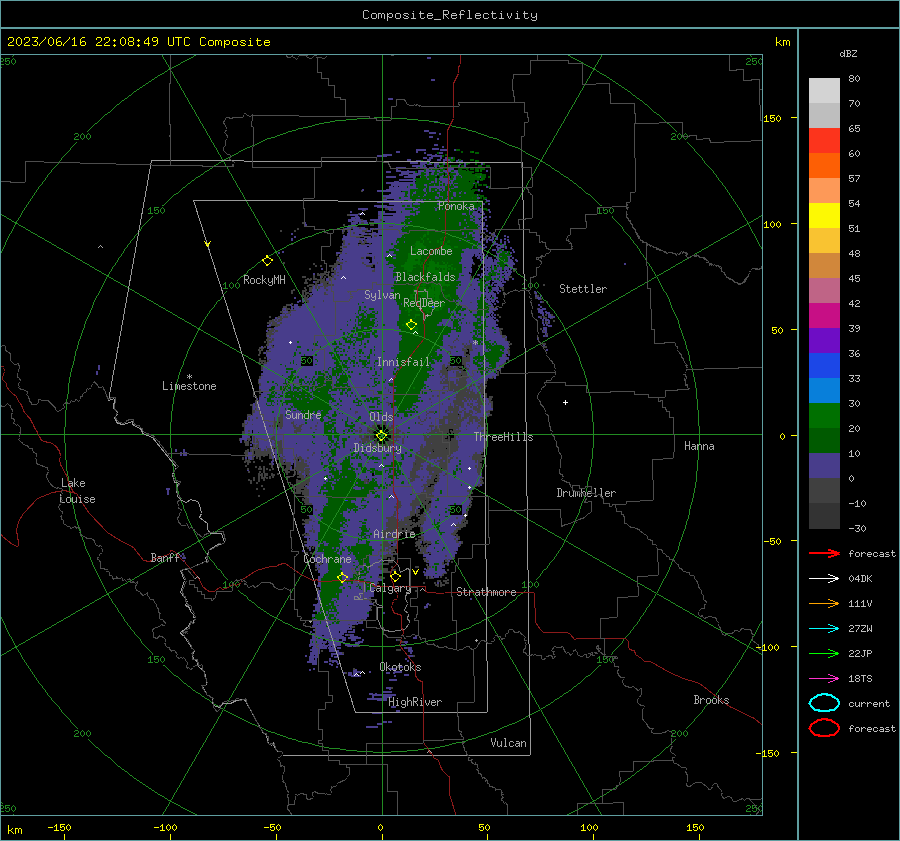Click the Lake Louise label

click(77, 491)
